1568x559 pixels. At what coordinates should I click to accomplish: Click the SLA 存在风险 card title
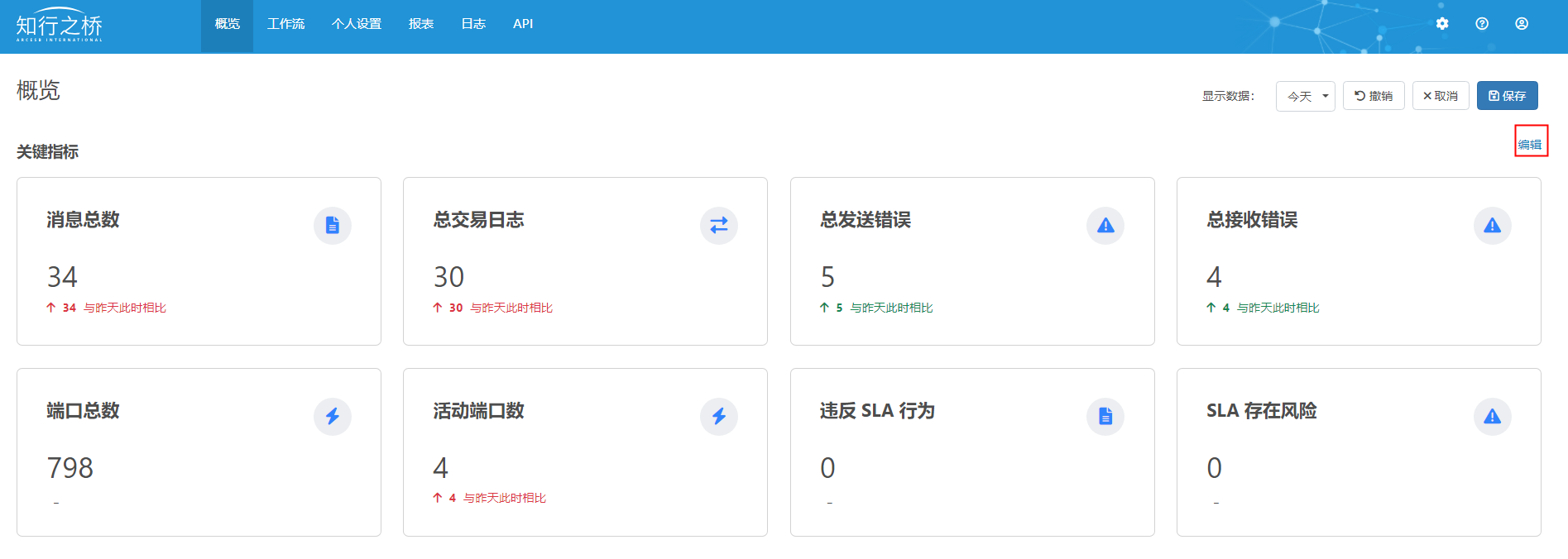click(1262, 411)
